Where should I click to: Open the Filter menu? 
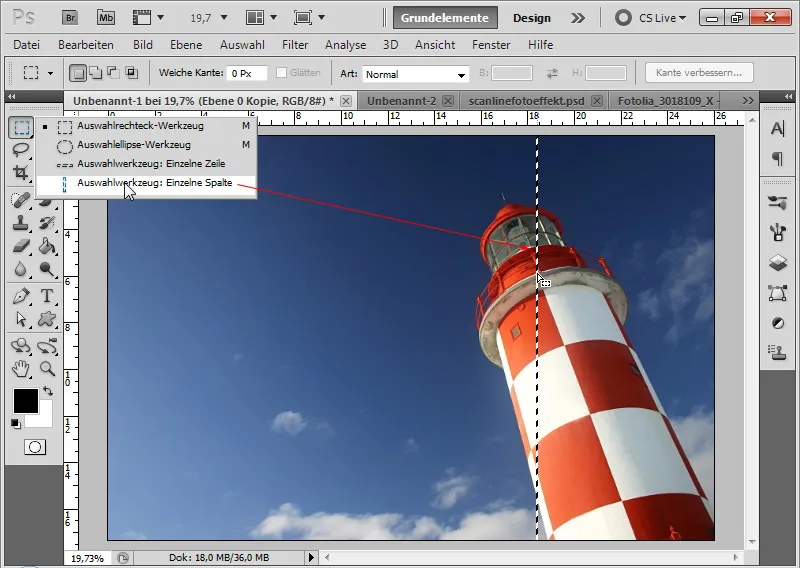295,45
